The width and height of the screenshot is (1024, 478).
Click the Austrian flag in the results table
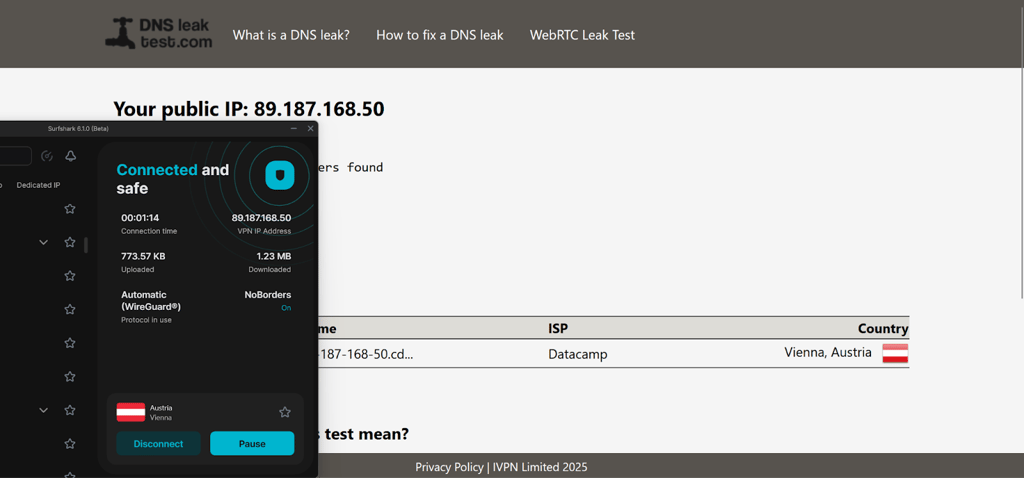(895, 353)
